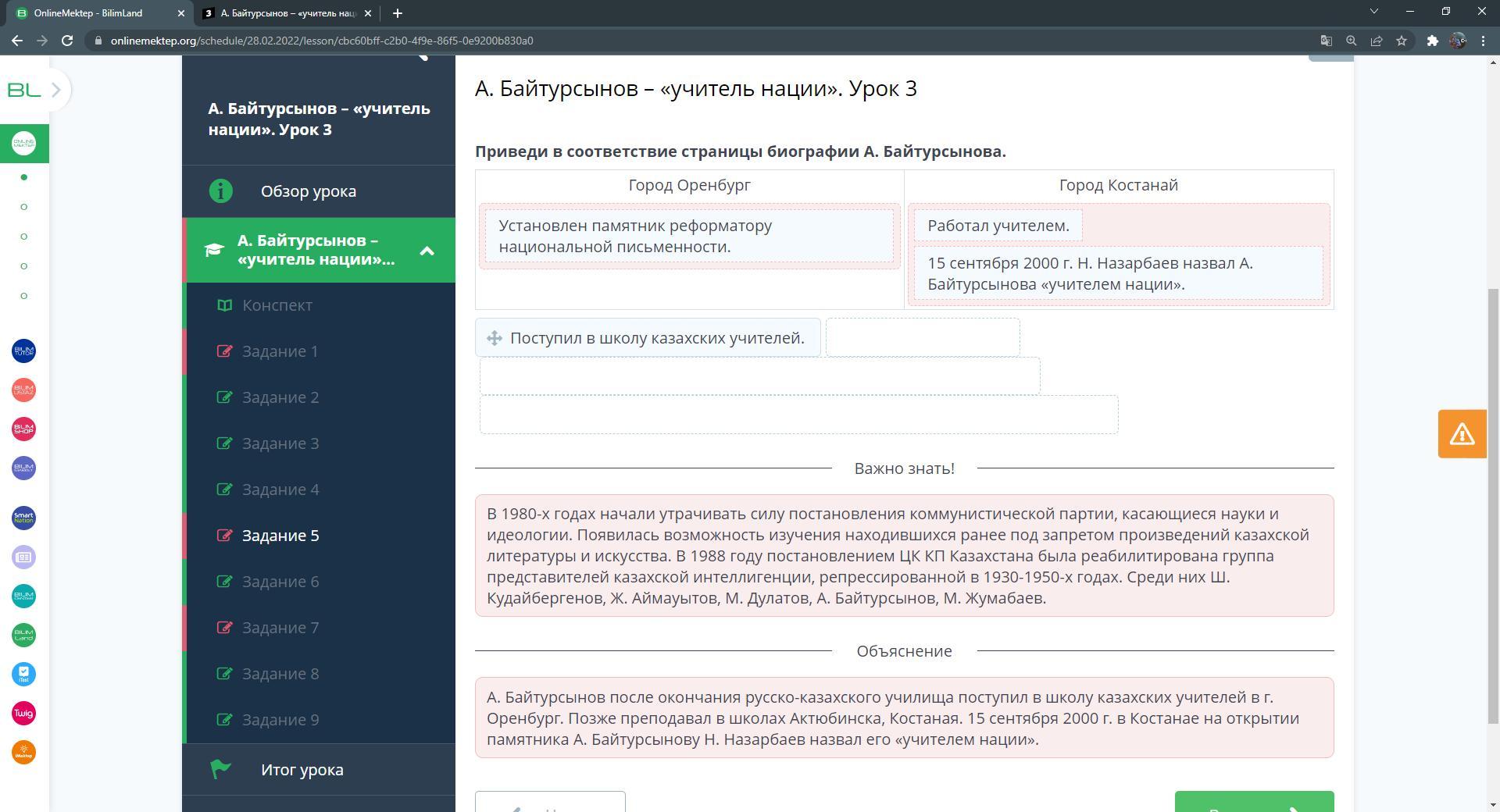Click the orange warning report icon
This screenshot has height=812, width=1500.
tap(1462, 433)
